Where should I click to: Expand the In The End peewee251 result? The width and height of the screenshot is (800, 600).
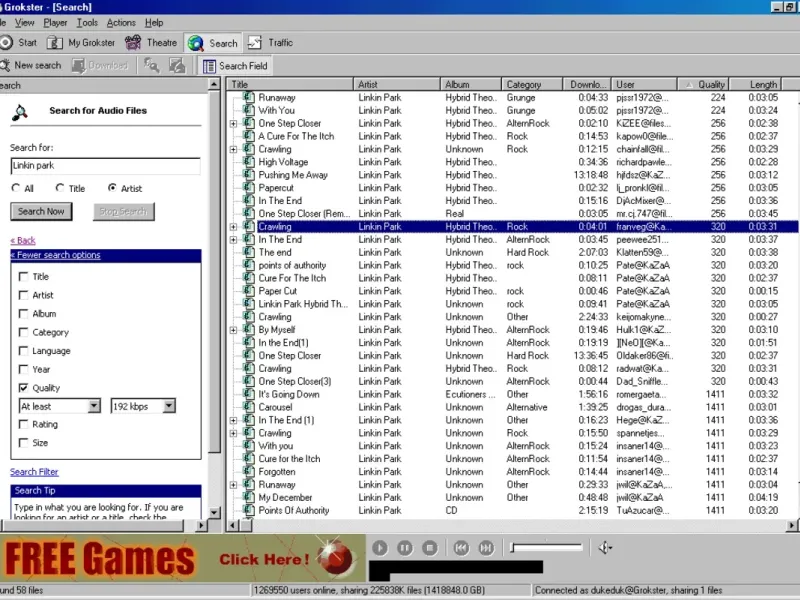pos(233,240)
